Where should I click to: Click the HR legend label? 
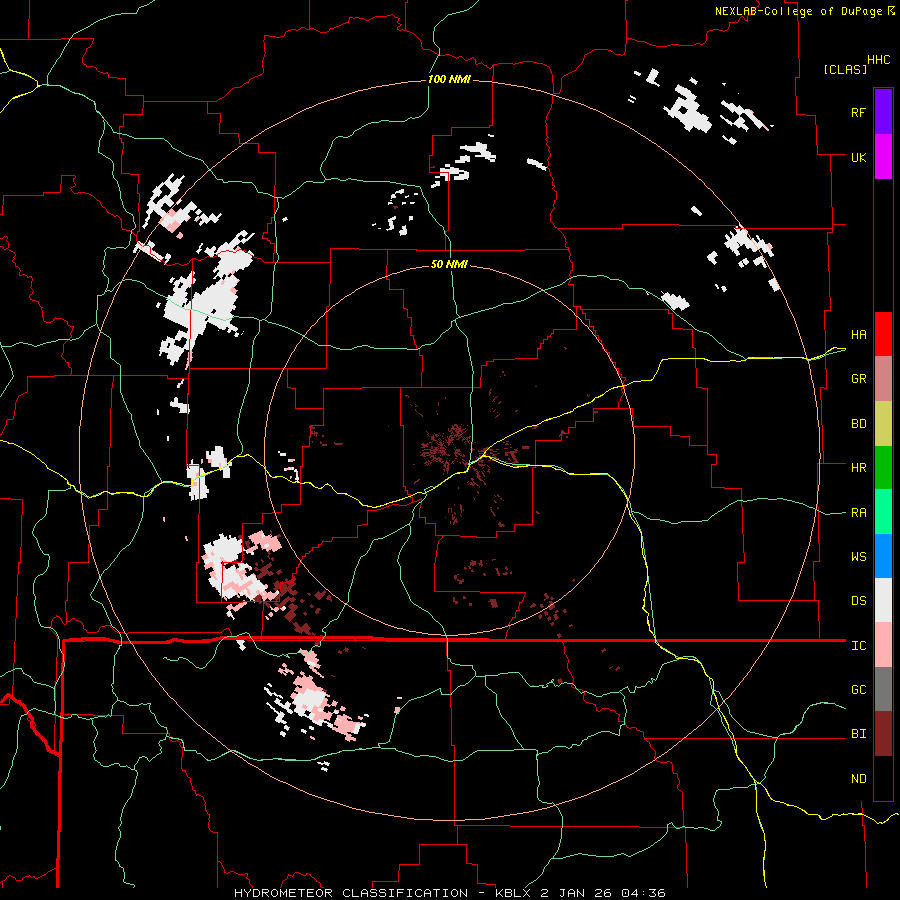858,468
